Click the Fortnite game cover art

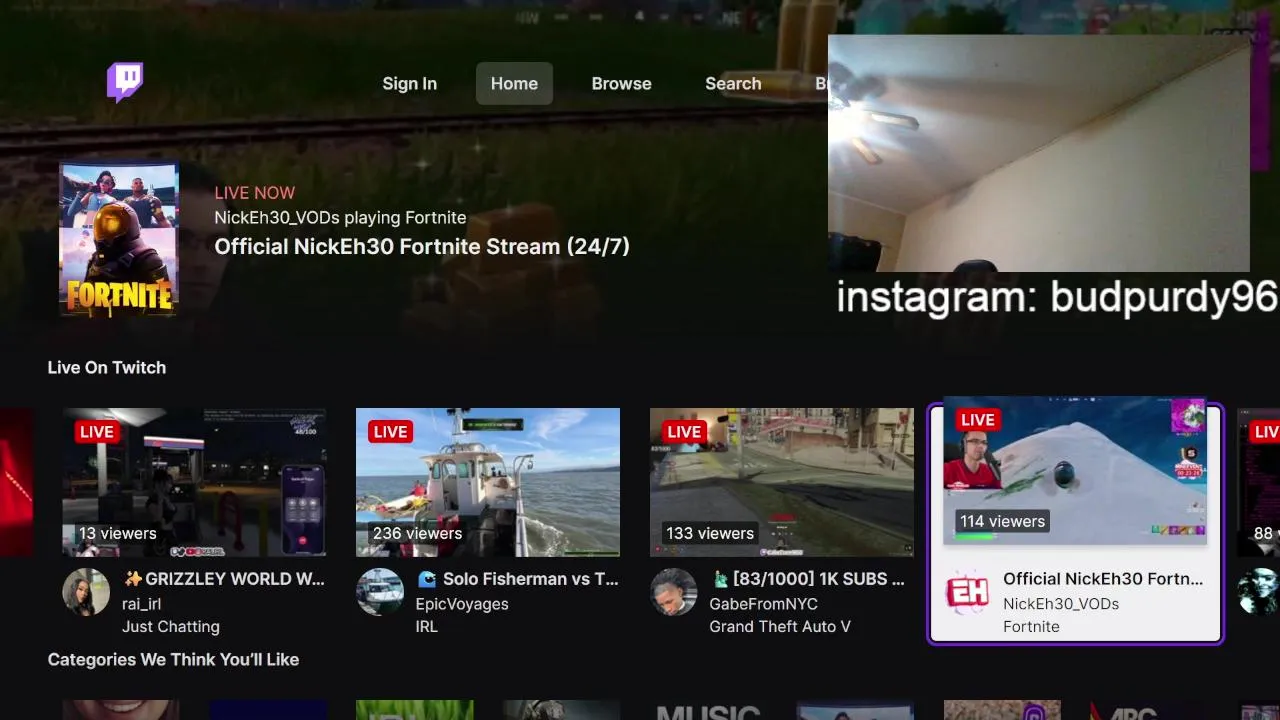119,240
